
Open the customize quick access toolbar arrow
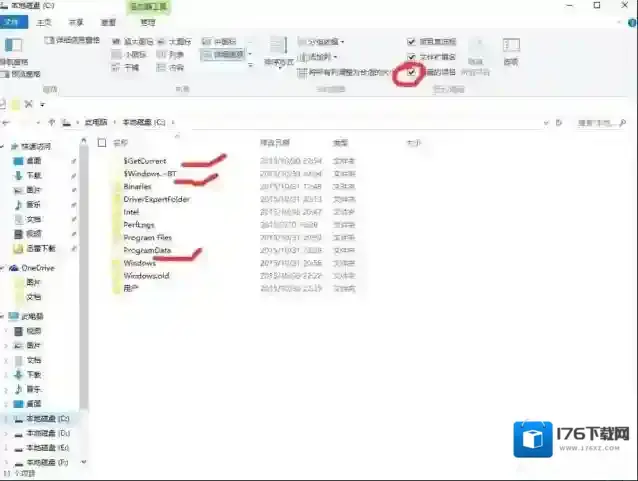(x=42, y=105)
